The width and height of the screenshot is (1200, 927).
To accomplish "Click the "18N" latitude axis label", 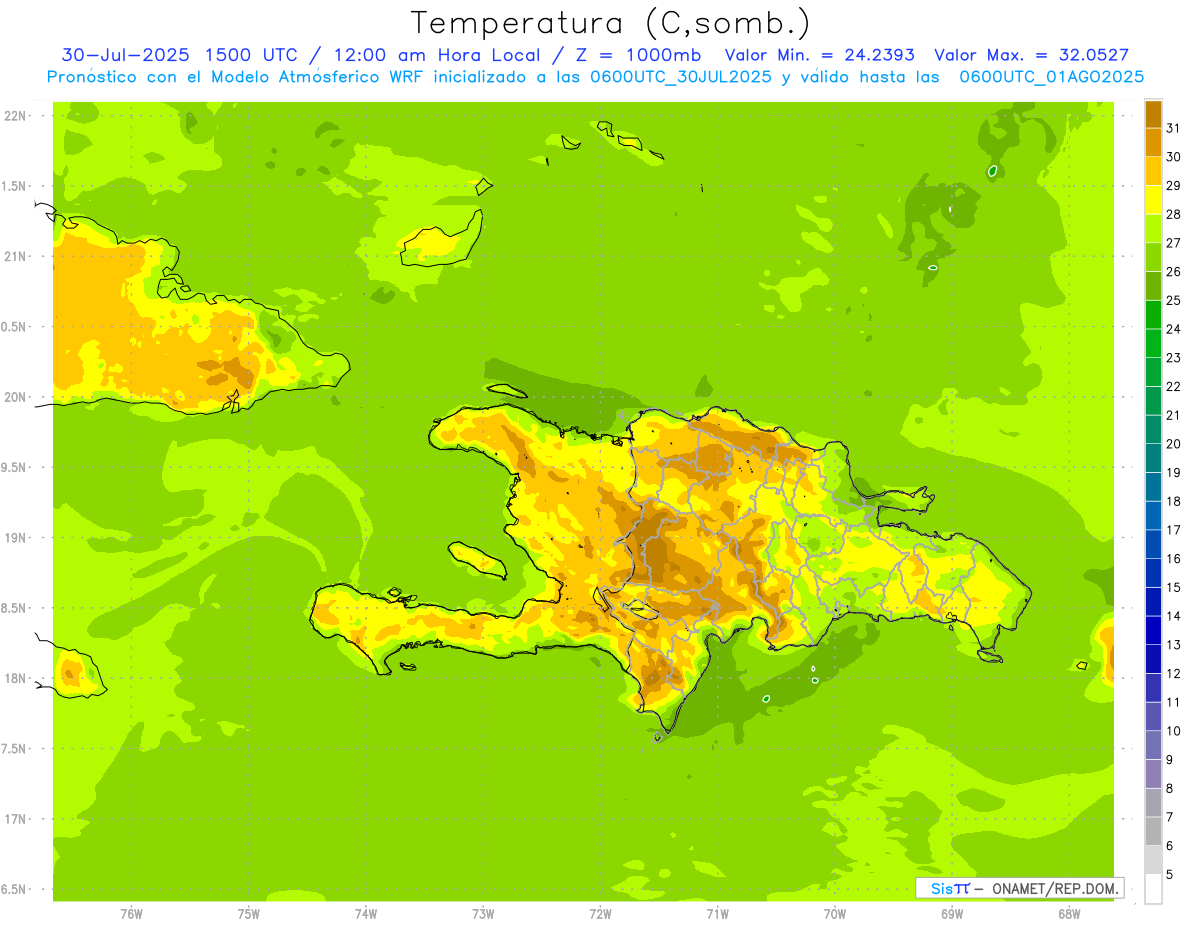I will 15,678.
